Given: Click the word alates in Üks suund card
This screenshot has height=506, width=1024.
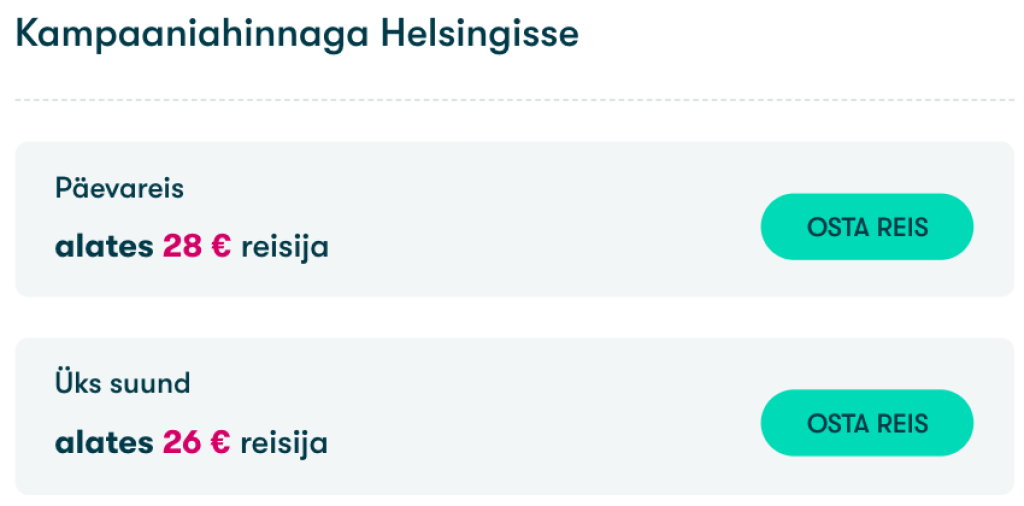Looking at the screenshot, I should (104, 442).
